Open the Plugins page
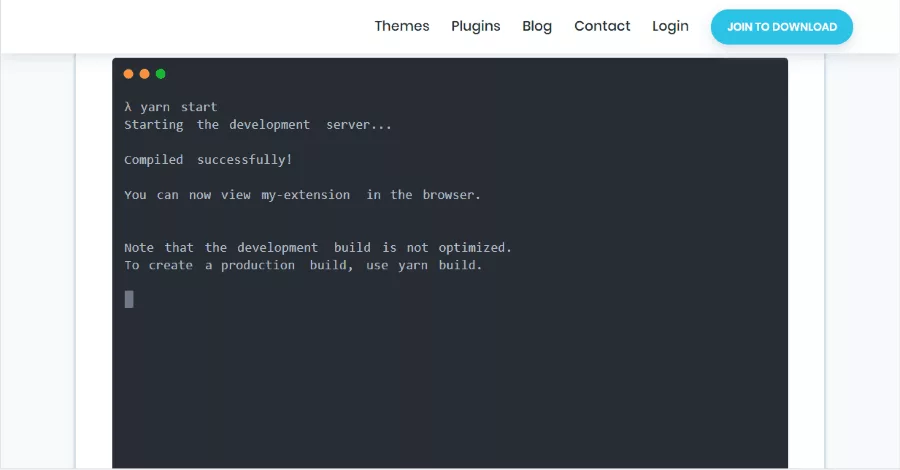Image resolution: width=900 pixels, height=470 pixels. click(475, 26)
